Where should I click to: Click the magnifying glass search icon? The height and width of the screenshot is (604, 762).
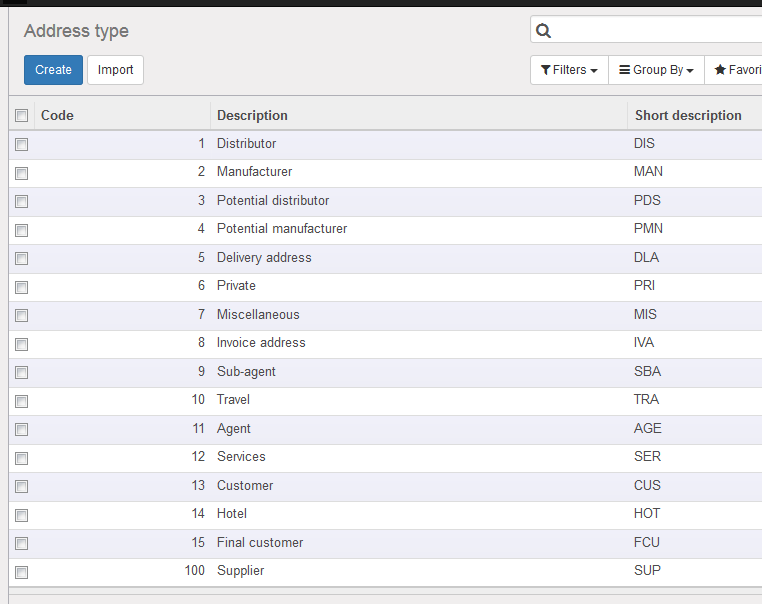pyautogui.click(x=543, y=31)
